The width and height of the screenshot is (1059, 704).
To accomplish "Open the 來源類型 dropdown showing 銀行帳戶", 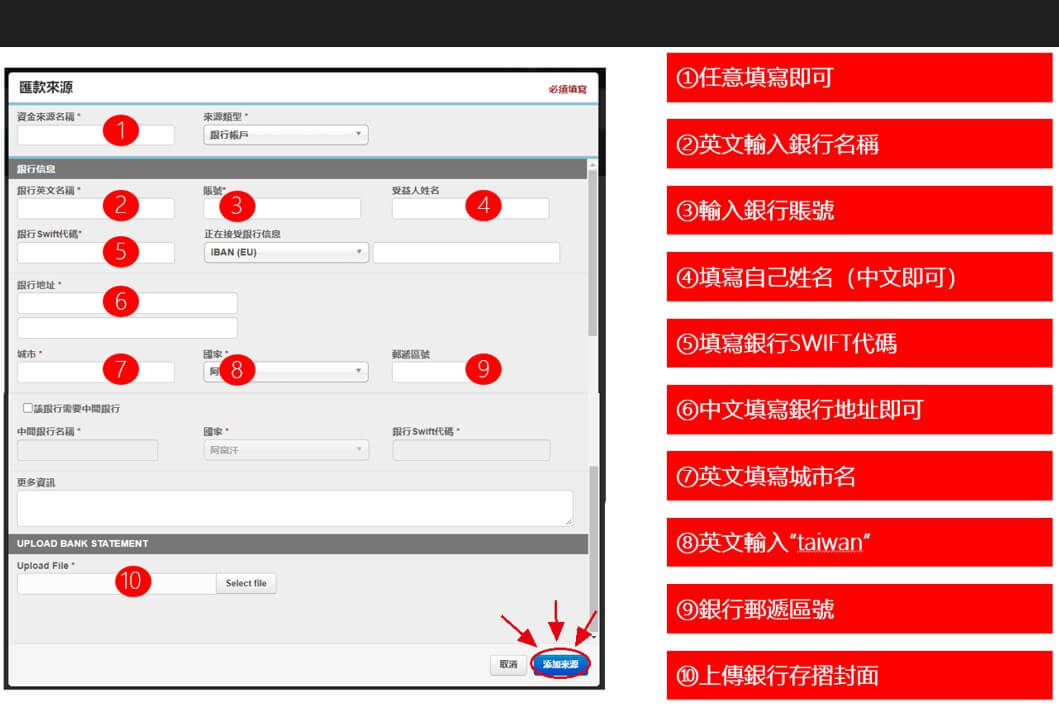I will (x=285, y=135).
